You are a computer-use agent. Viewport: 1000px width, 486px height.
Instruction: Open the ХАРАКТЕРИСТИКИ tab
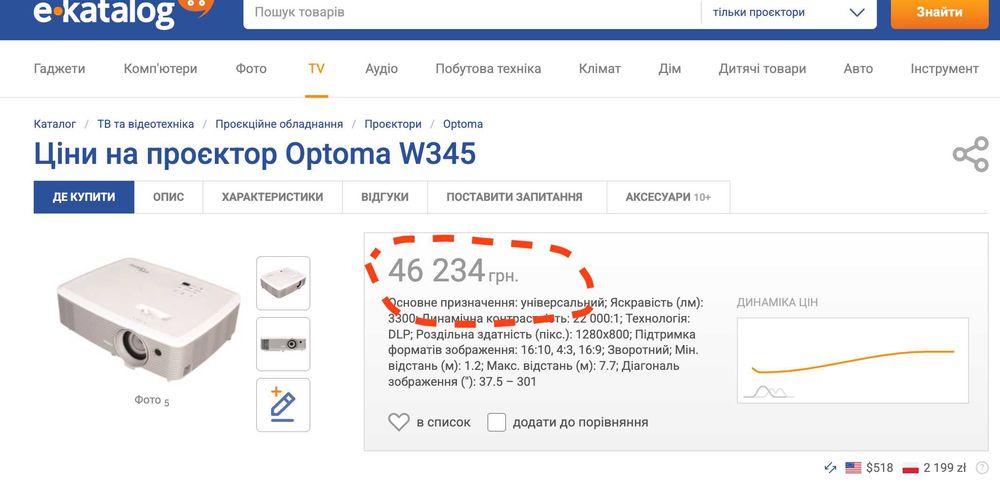pyautogui.click(x=272, y=197)
